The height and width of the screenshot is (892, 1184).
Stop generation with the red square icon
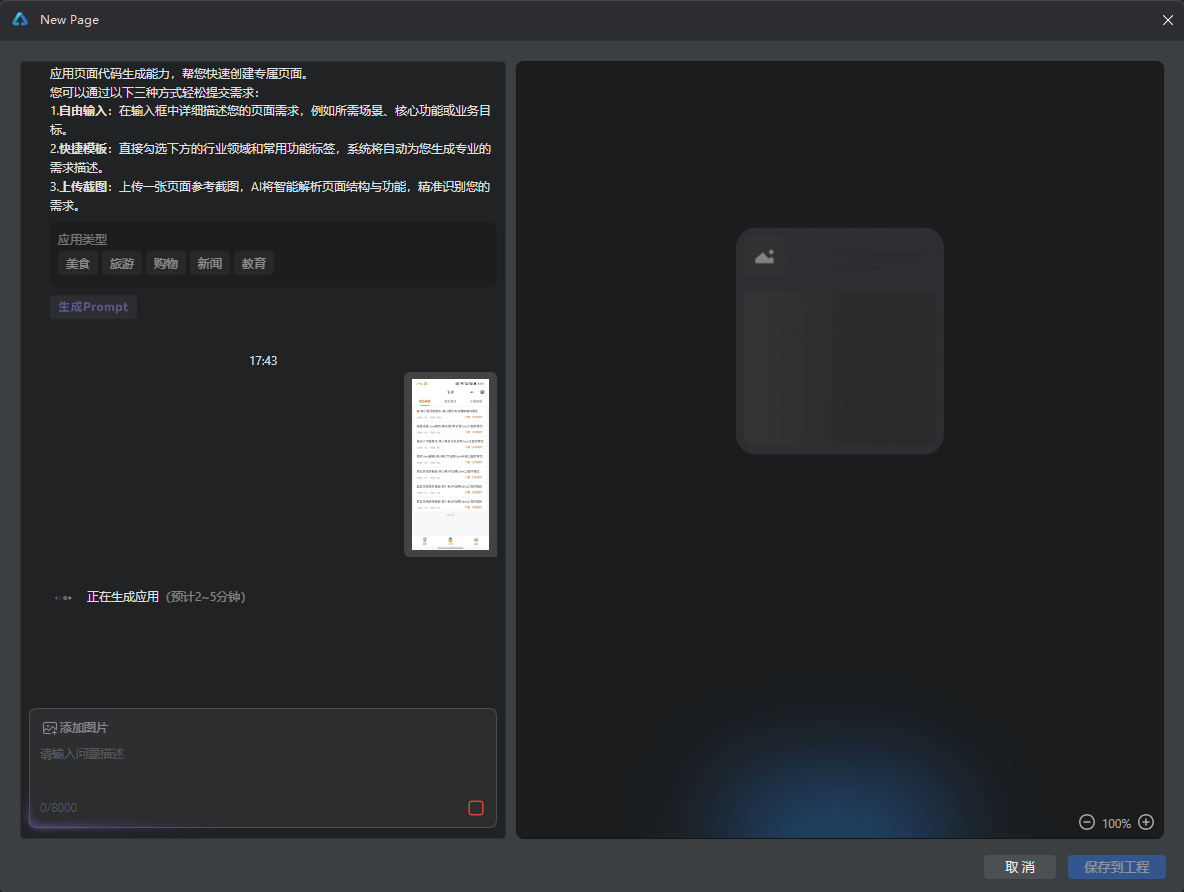[476, 808]
